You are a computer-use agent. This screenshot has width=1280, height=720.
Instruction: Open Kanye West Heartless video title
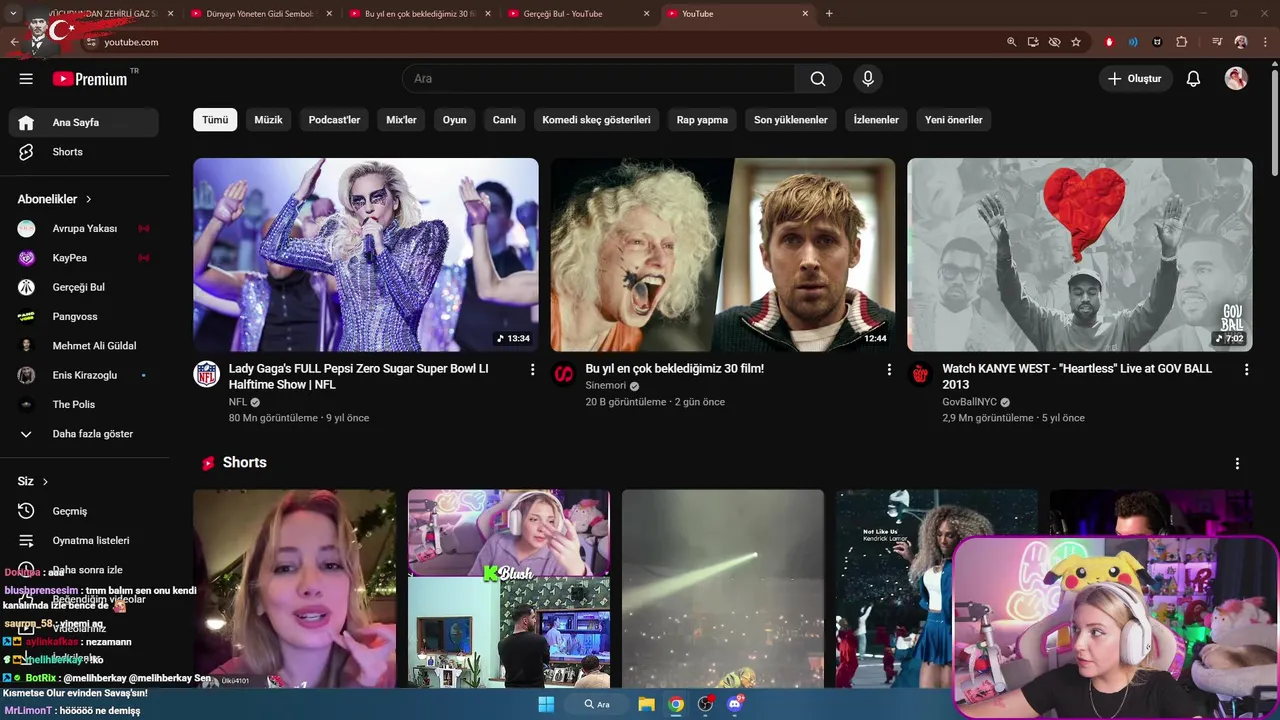(1077, 376)
